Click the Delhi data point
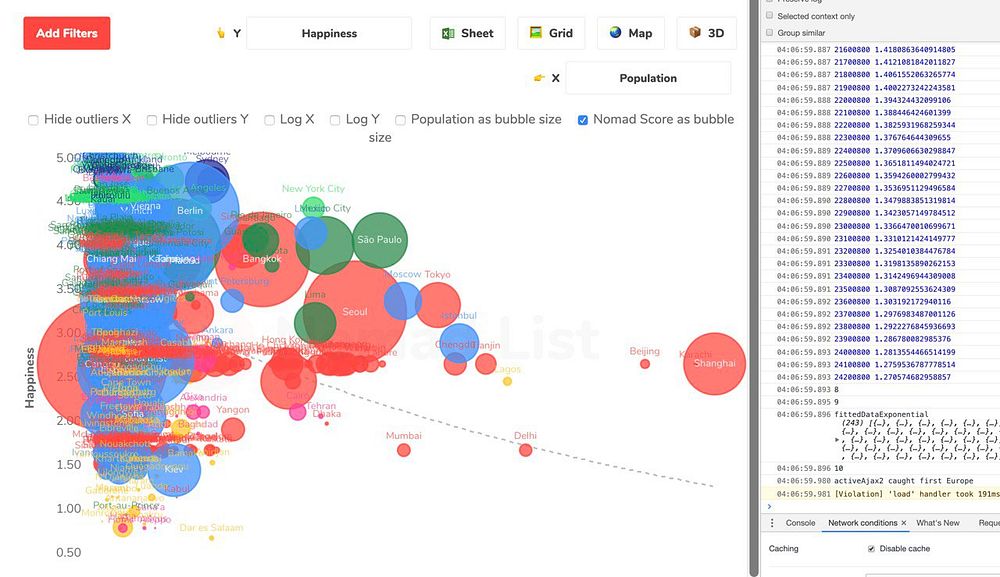The width and height of the screenshot is (1000, 577). 526,450
